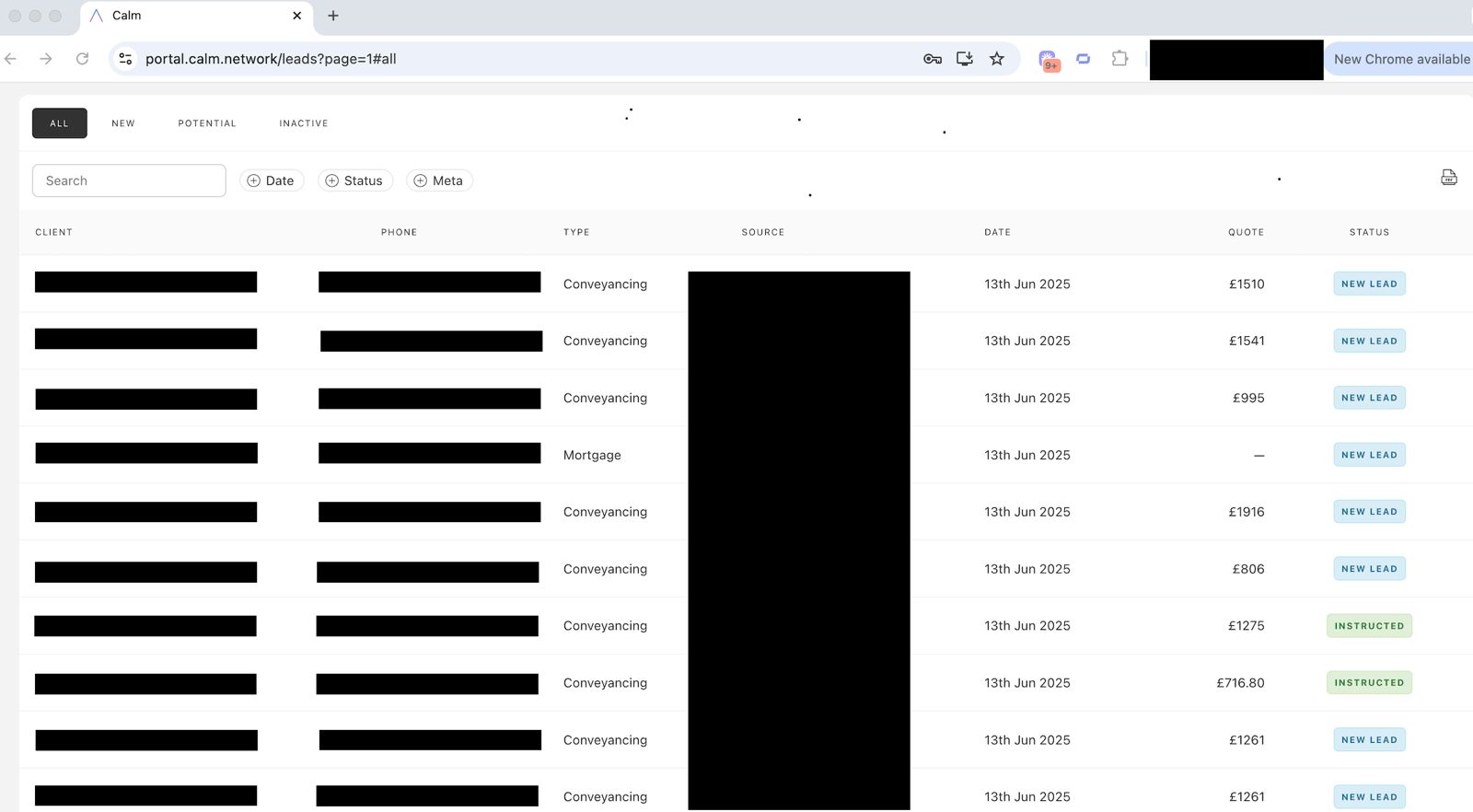
Task: Click the New Chrome available button
Action: click(1400, 59)
